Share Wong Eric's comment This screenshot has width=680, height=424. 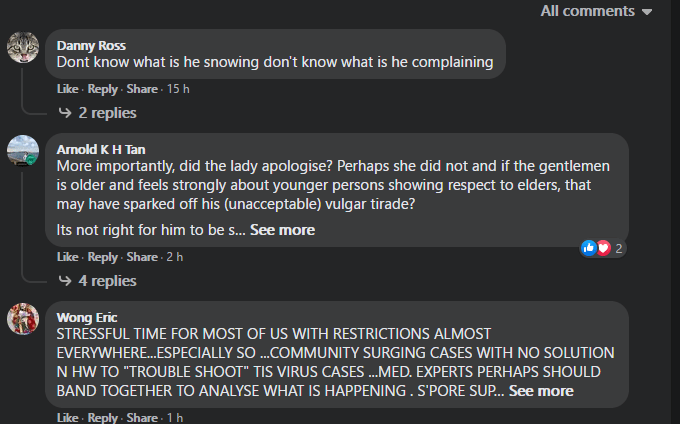142,417
